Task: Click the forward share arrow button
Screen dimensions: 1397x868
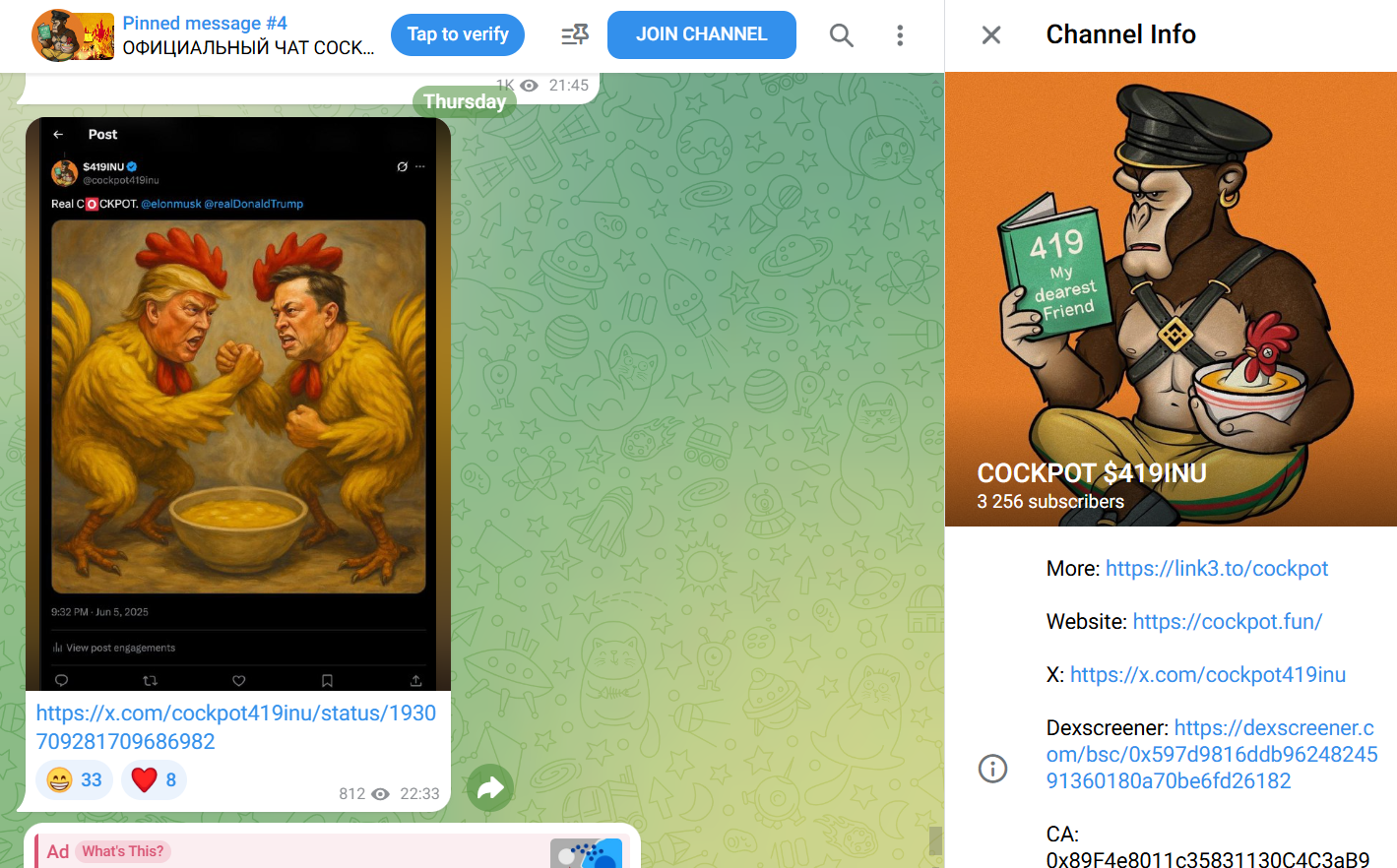Action: pos(490,787)
